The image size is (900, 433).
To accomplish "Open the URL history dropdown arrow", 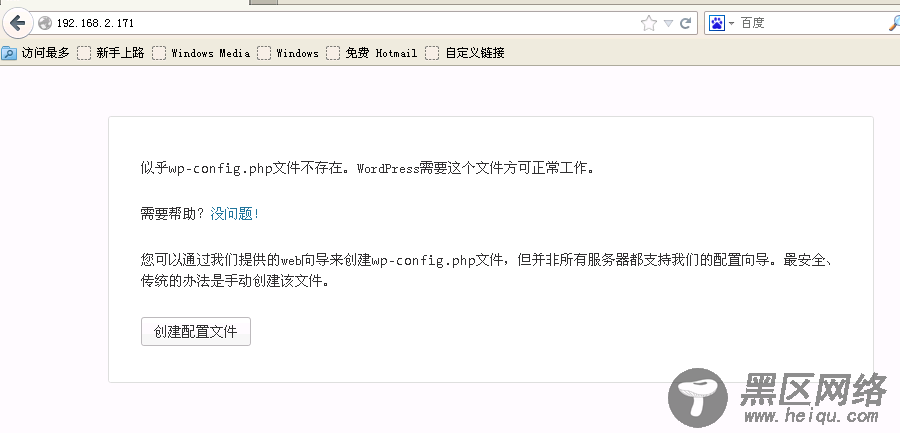I will pyautogui.click(x=668, y=24).
